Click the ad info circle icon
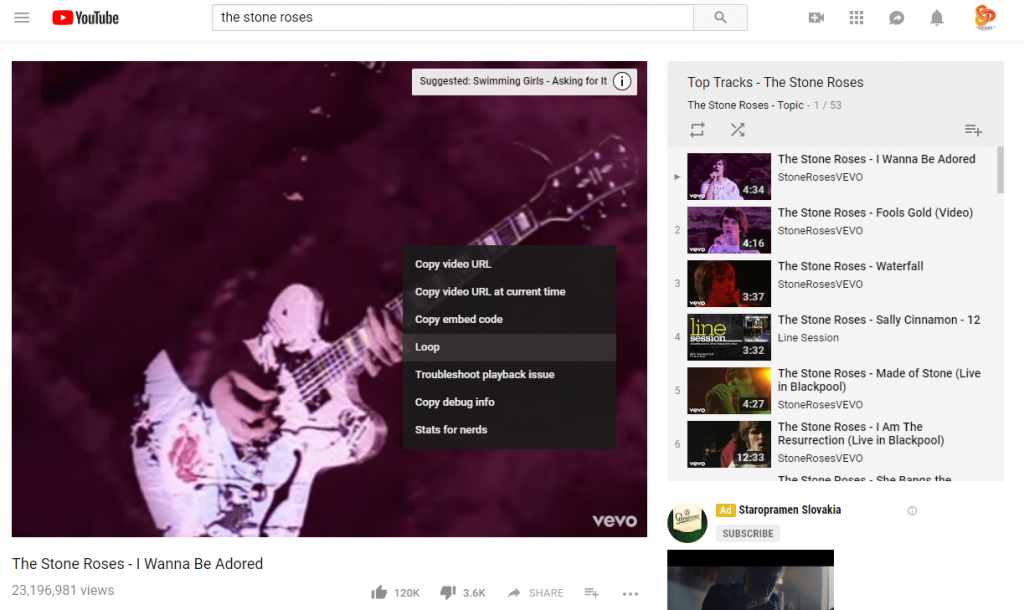 (x=912, y=511)
